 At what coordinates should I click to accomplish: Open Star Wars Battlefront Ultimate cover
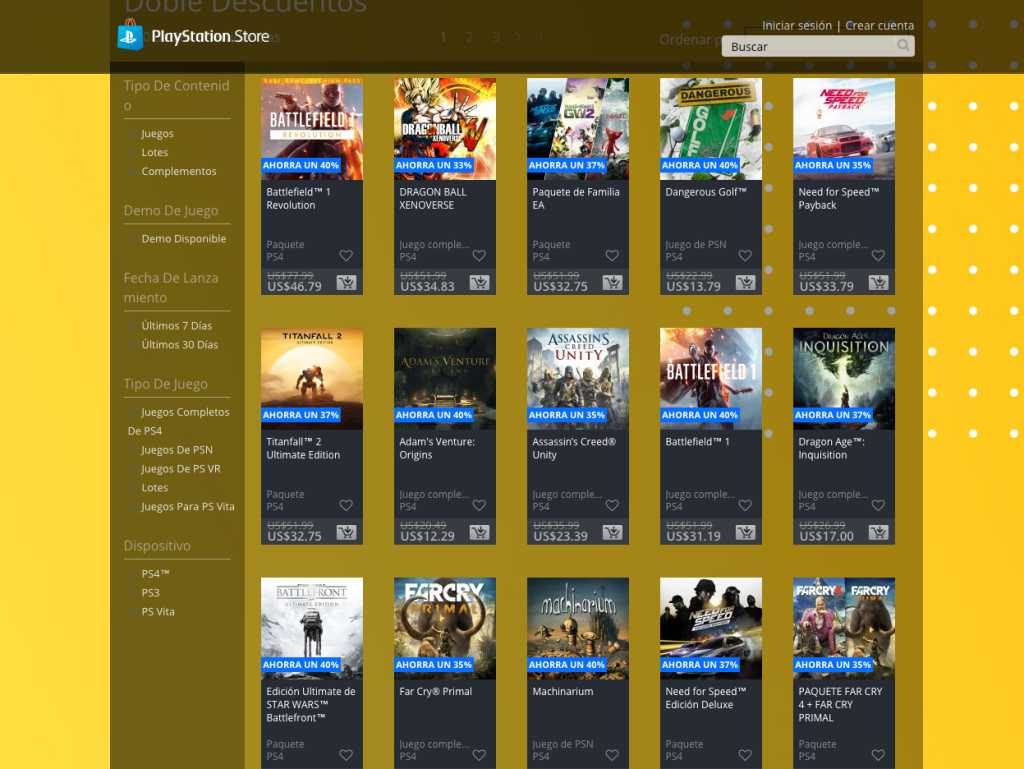[x=312, y=628]
